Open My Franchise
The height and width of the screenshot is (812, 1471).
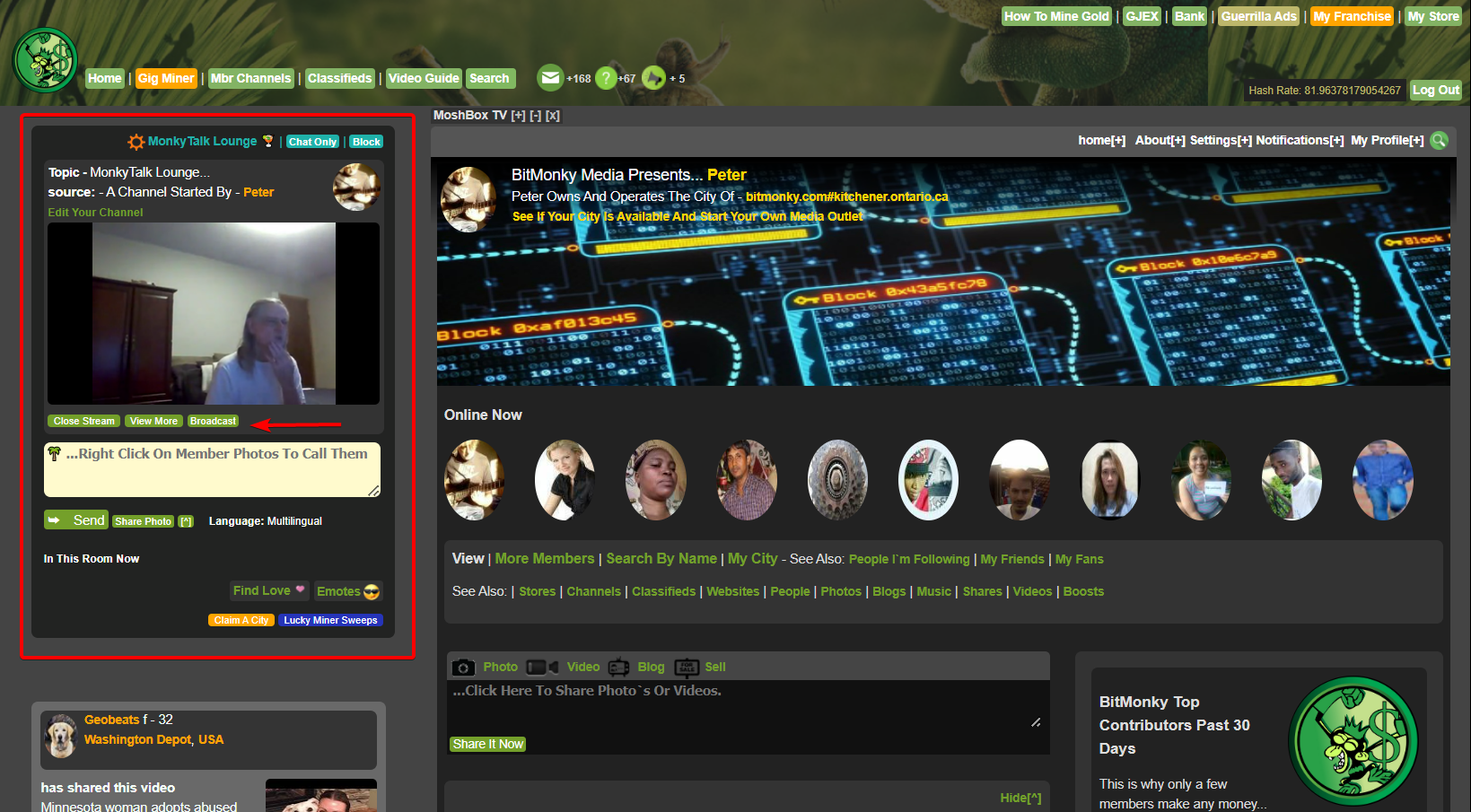[x=1352, y=16]
